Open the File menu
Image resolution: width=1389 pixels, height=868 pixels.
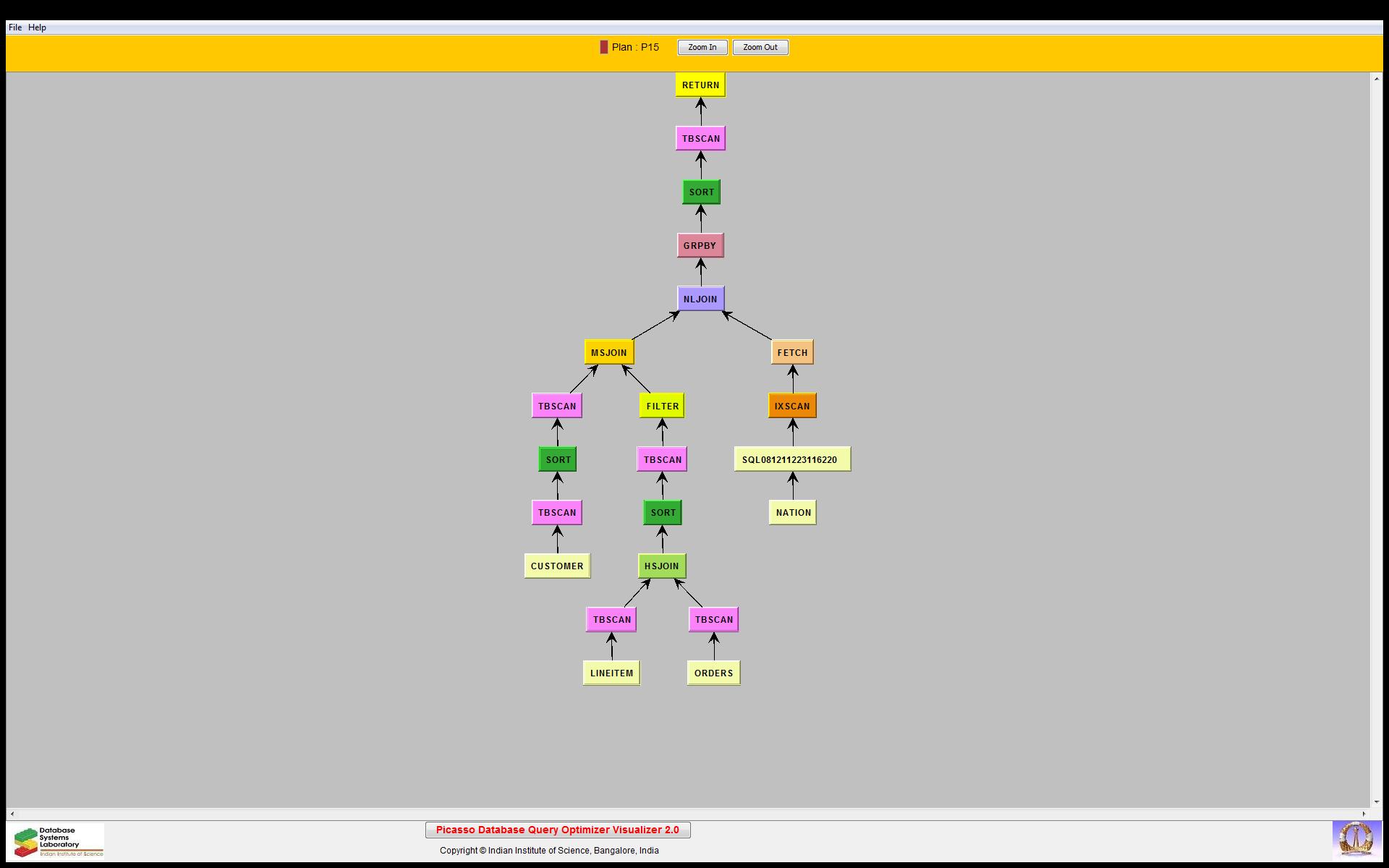point(14,27)
